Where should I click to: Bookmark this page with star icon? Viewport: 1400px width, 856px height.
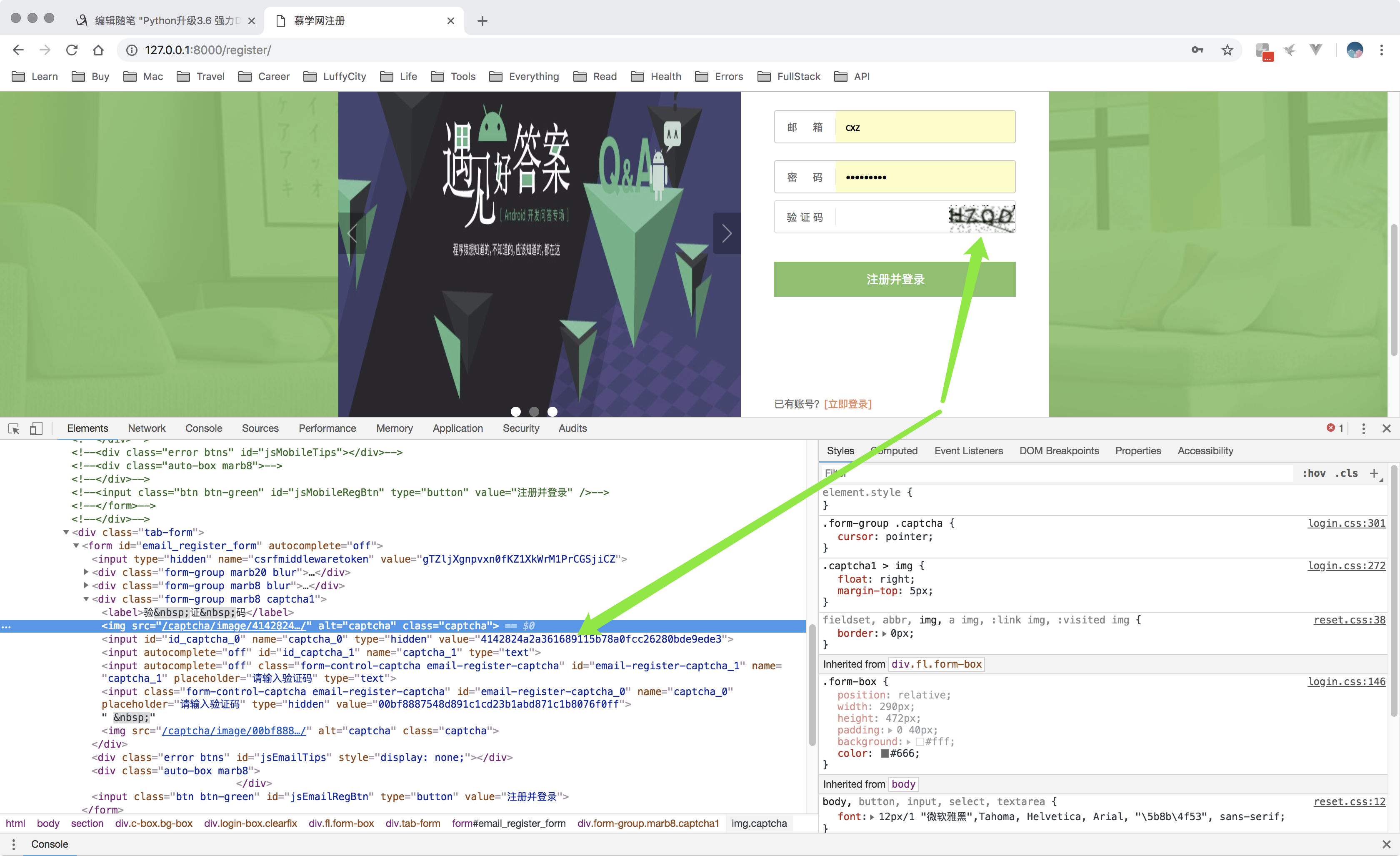1227,50
